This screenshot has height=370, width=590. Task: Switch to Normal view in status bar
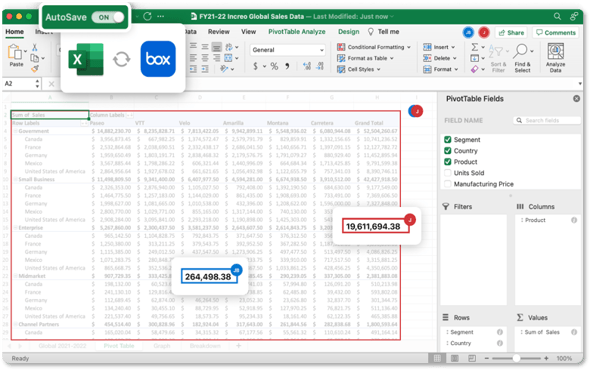pyautogui.click(x=437, y=358)
